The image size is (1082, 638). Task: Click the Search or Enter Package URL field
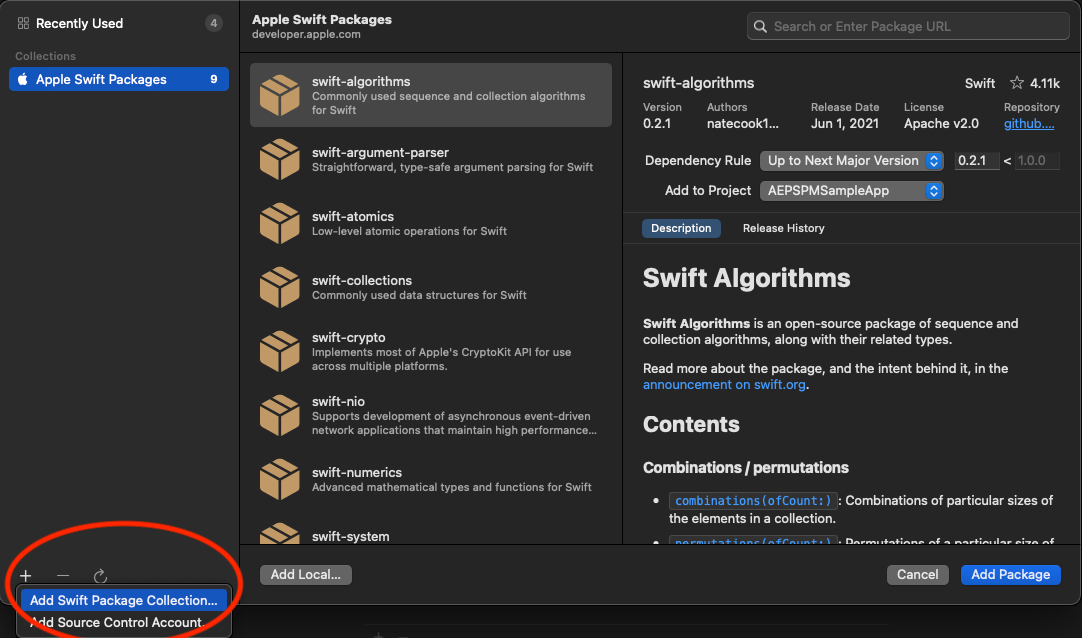click(908, 26)
